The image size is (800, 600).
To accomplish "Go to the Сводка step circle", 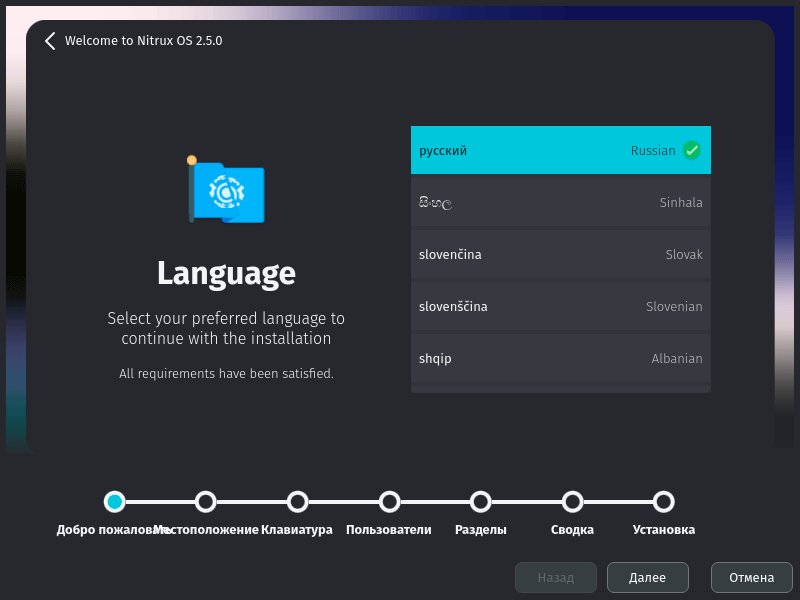I will pos(572,502).
